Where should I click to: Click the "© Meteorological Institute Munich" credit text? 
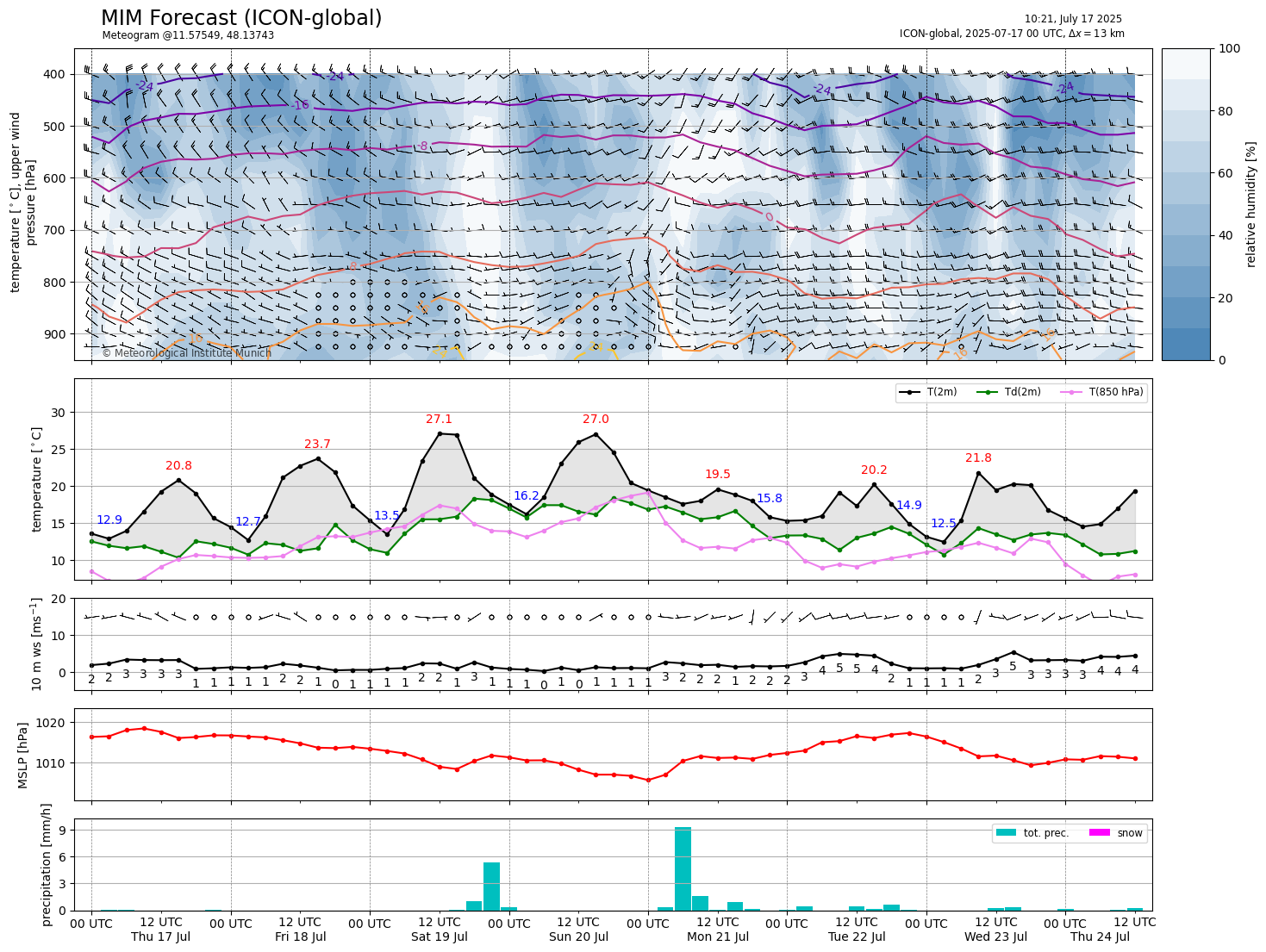pyautogui.click(x=187, y=353)
